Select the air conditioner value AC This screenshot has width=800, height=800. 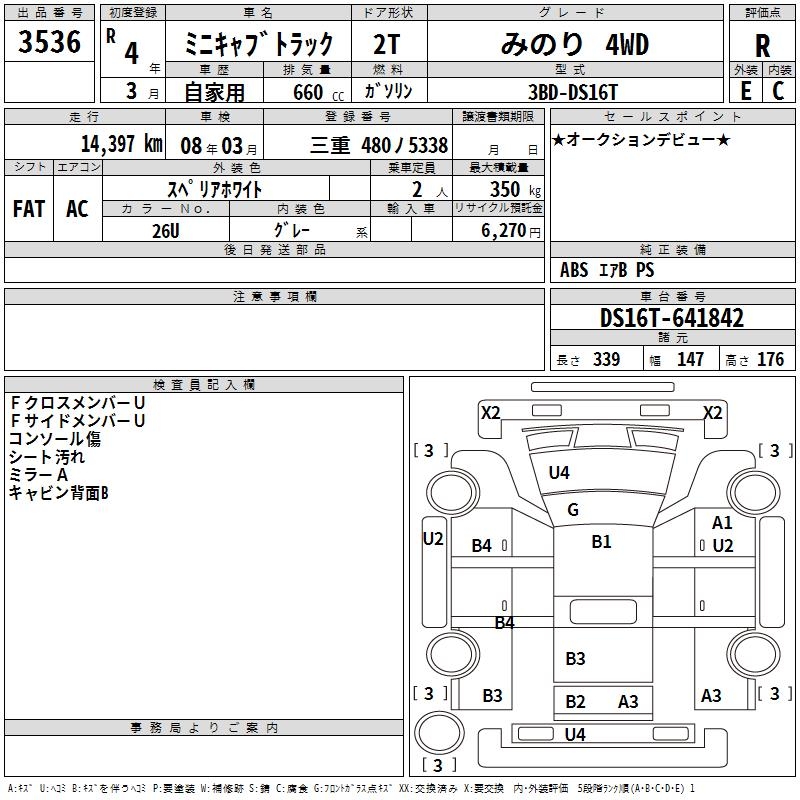(77, 209)
